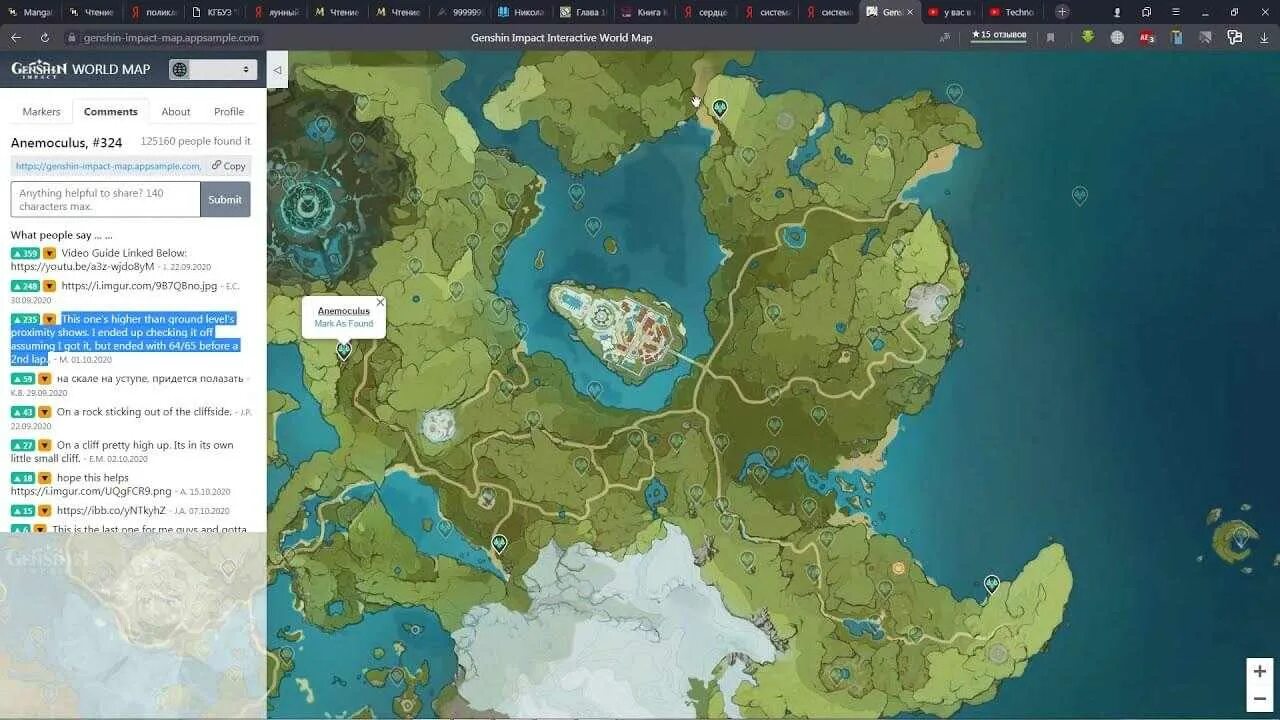1280x720 pixels.
Task: Downvote the ibb.co/yNTkyhZ comment
Action: pyautogui.click(x=45, y=511)
